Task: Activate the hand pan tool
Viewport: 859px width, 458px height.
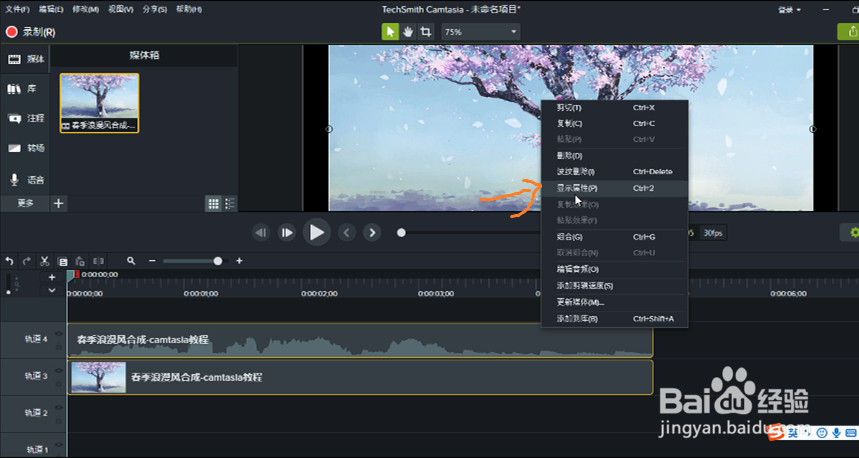Action: [408, 32]
